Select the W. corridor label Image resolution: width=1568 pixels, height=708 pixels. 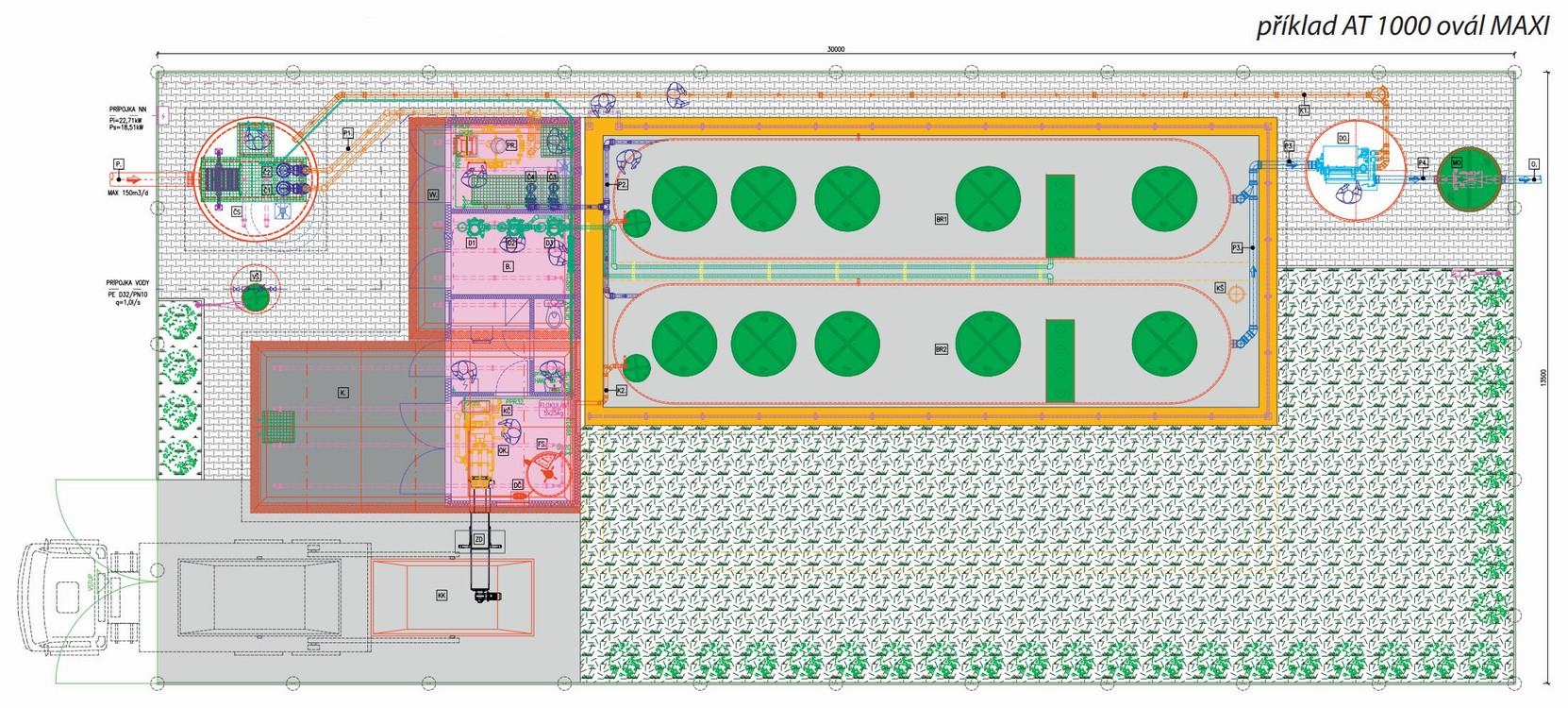coord(433,194)
